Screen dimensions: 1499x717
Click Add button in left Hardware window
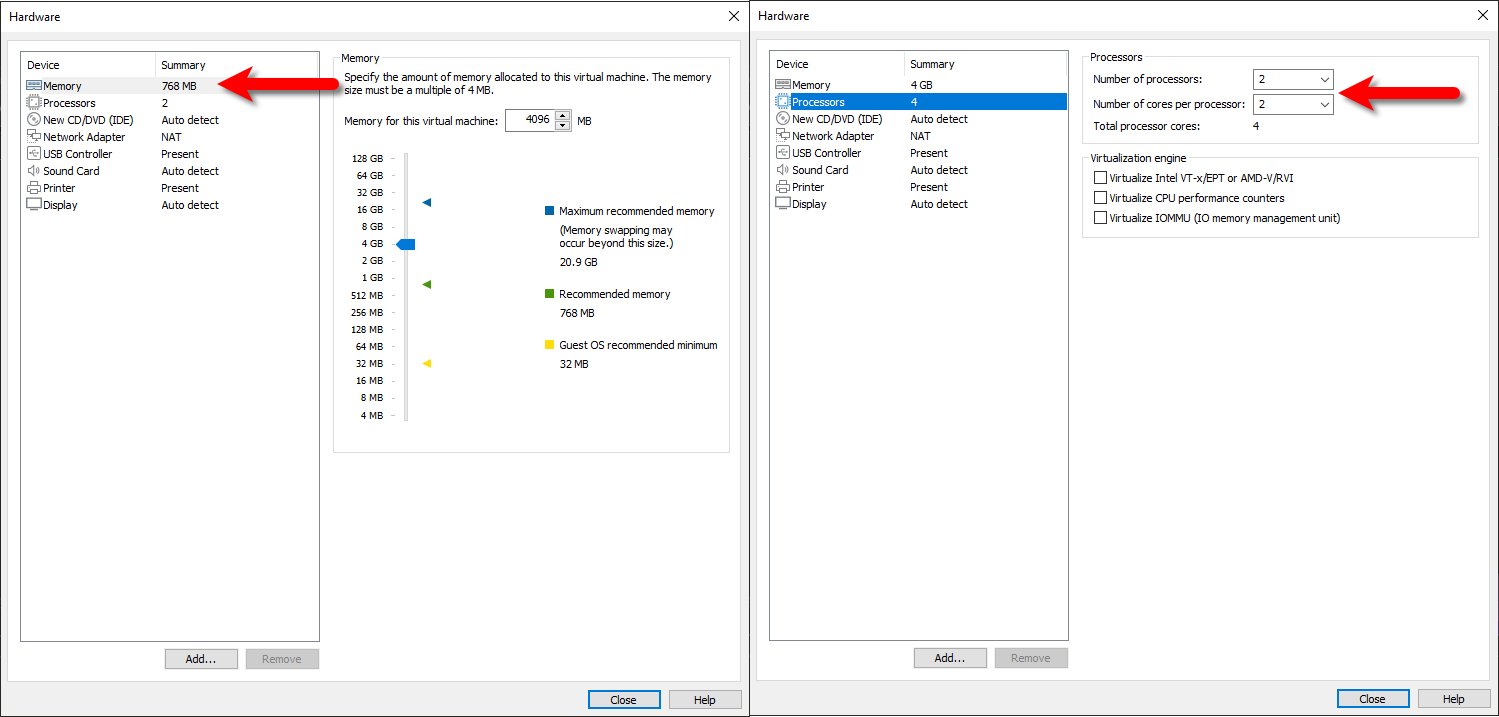[201, 659]
